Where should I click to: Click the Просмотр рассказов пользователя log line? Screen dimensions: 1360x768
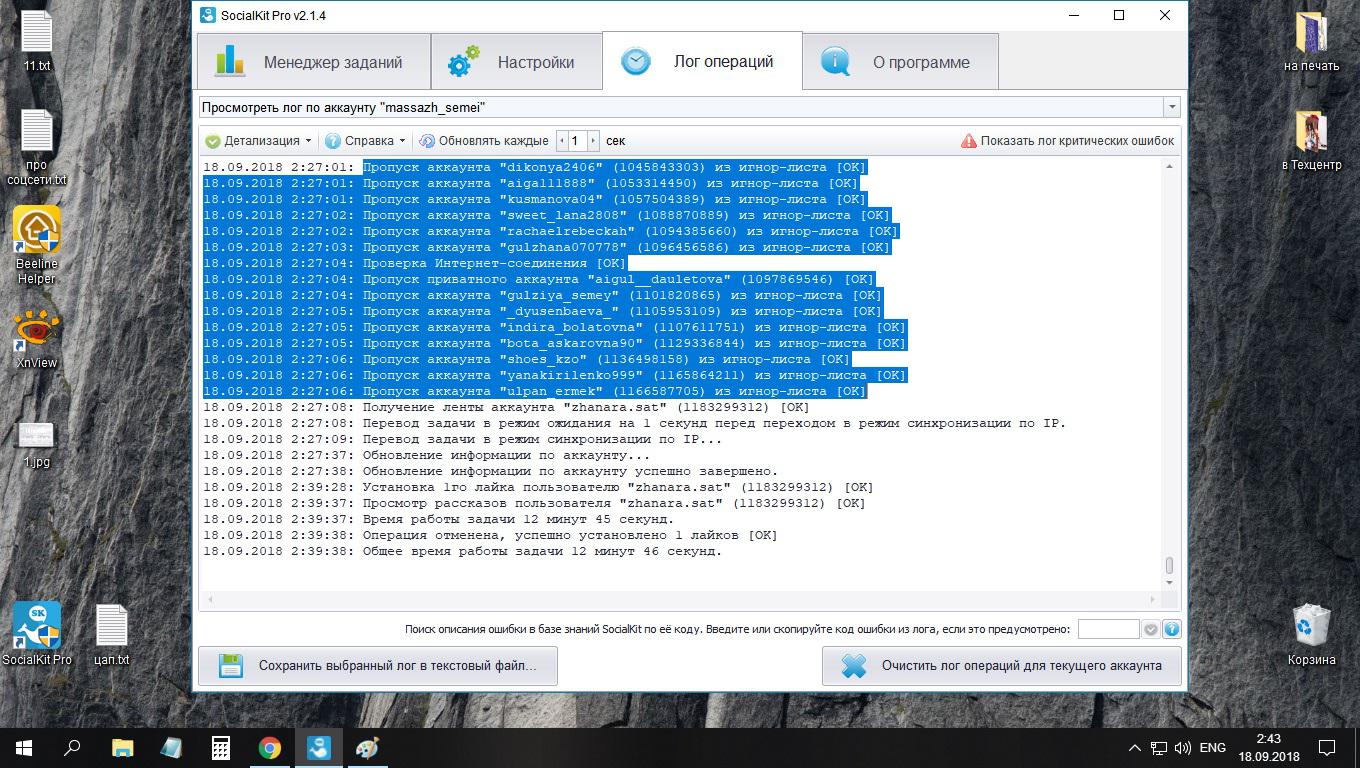(x=535, y=503)
